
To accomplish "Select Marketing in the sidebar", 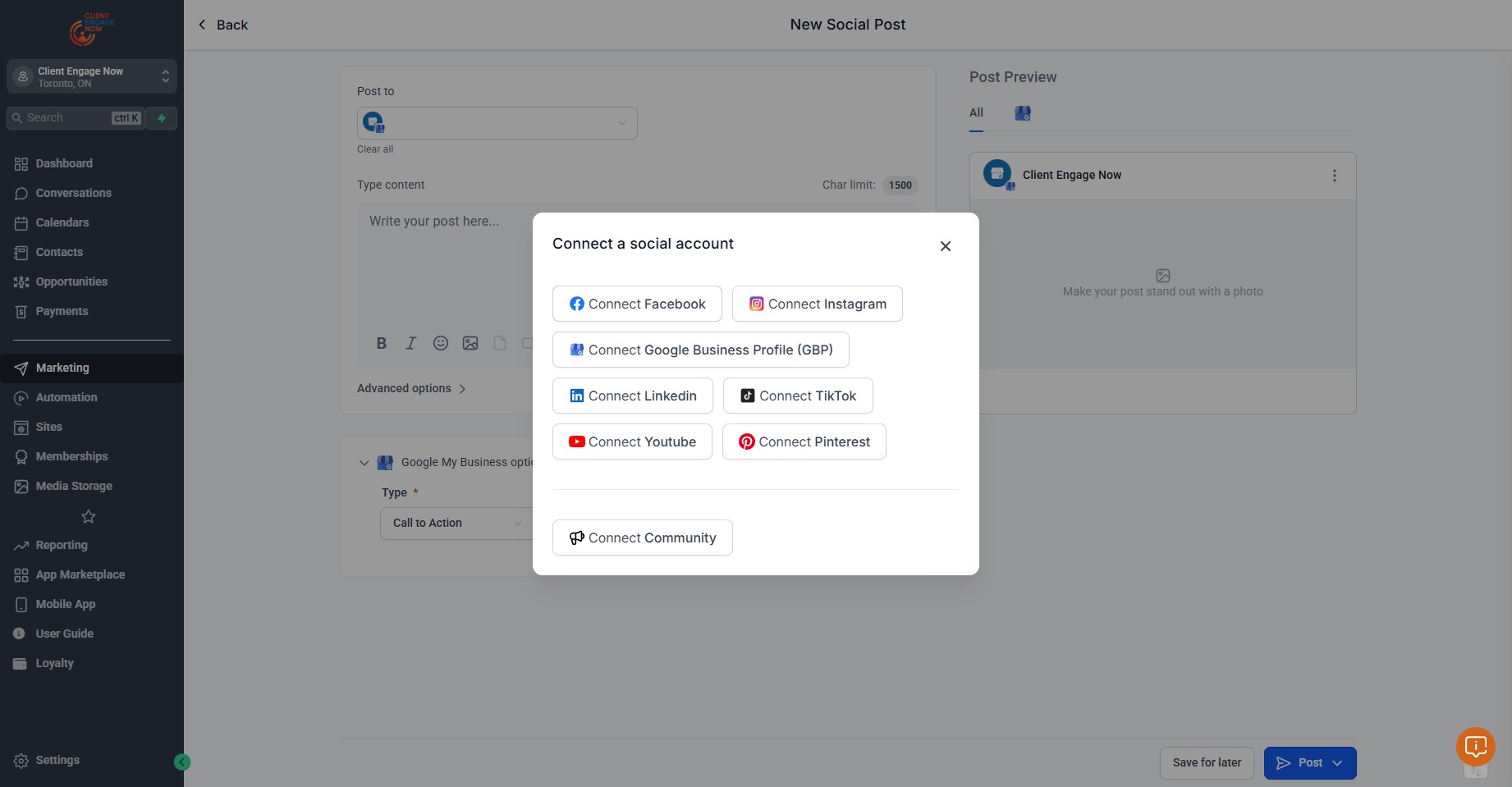I will click(92, 368).
